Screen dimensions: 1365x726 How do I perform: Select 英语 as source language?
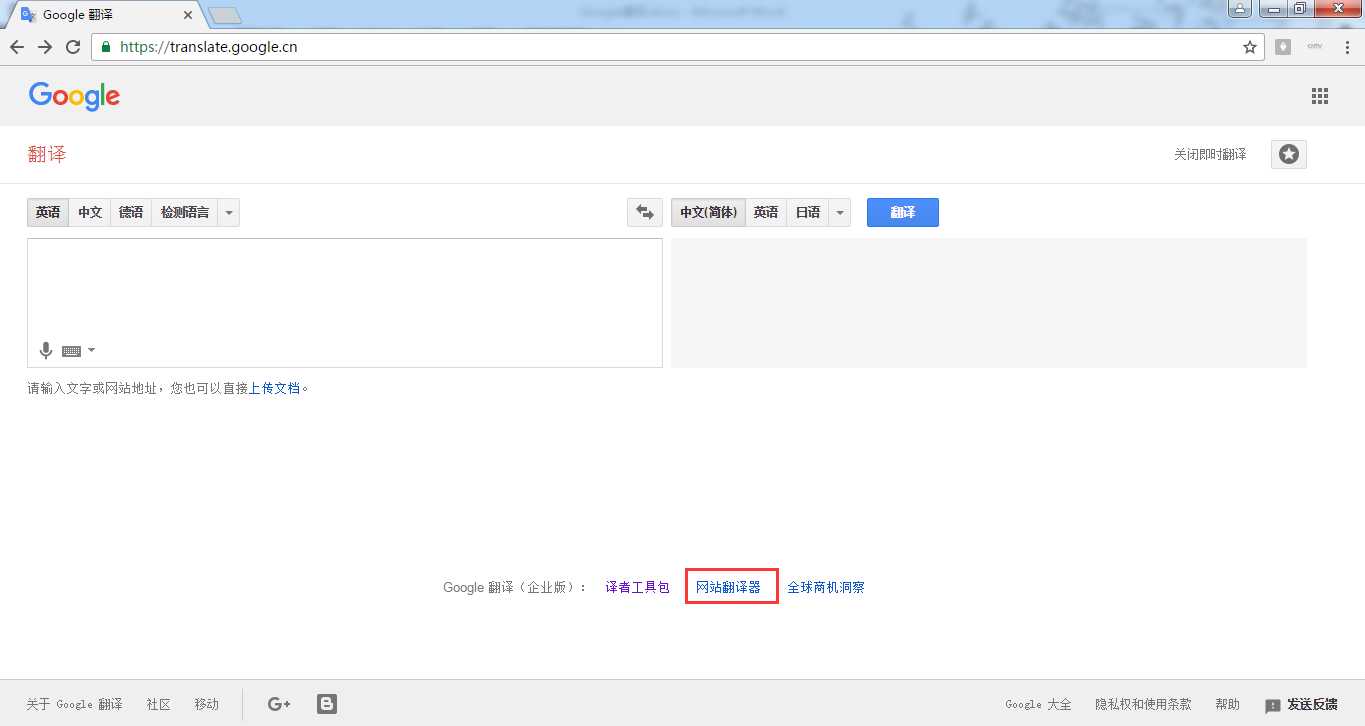pyautogui.click(x=48, y=212)
